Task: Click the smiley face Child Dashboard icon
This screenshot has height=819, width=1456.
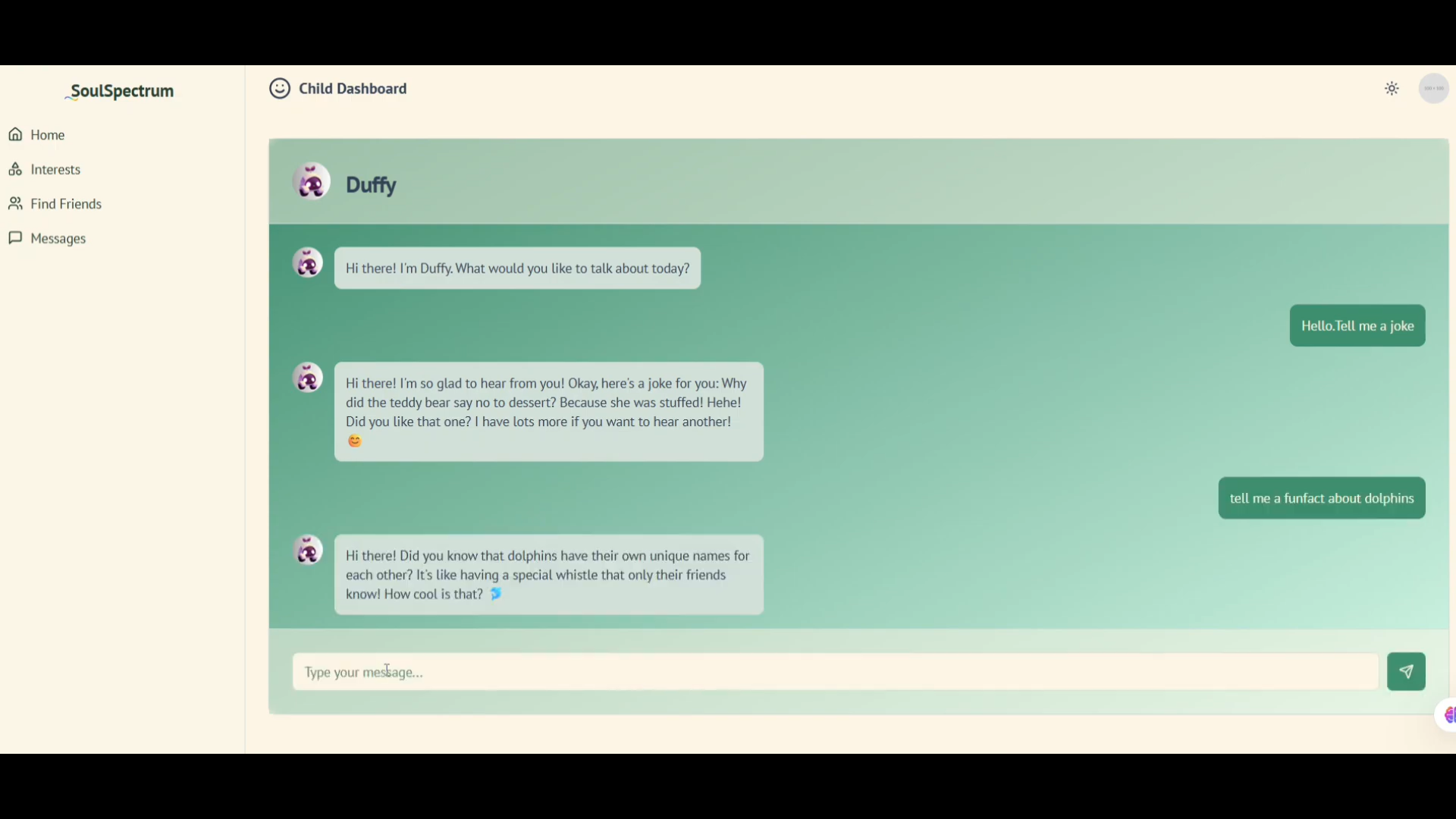Action: click(x=280, y=89)
